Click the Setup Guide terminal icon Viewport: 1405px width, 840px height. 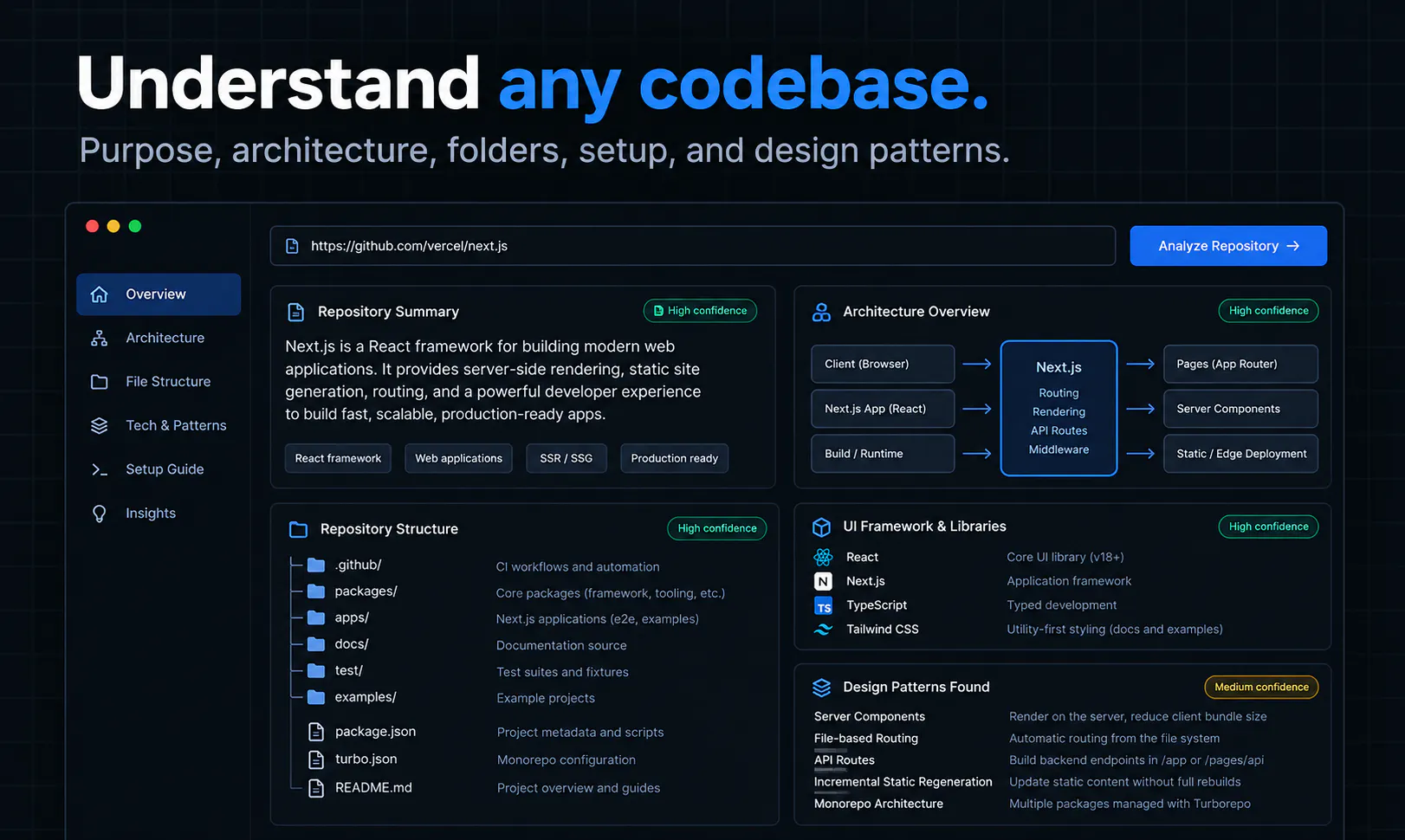pyautogui.click(x=100, y=469)
